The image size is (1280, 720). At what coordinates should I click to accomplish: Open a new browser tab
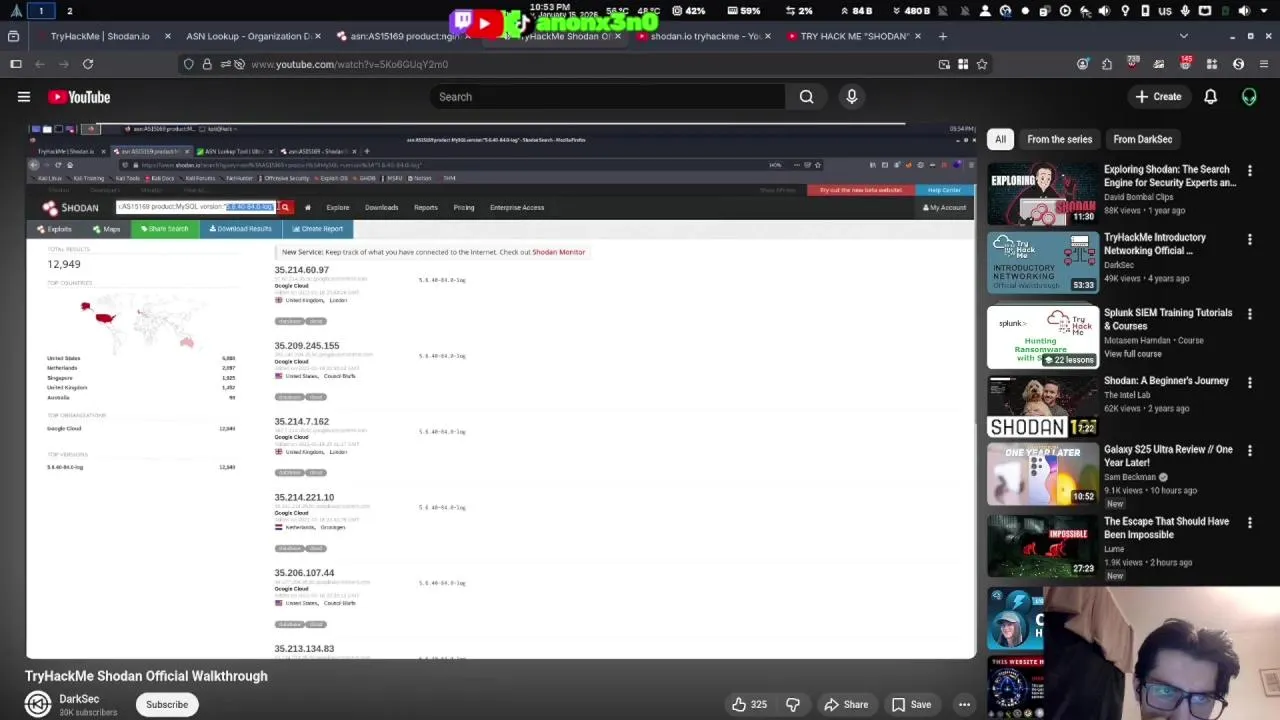click(x=942, y=36)
